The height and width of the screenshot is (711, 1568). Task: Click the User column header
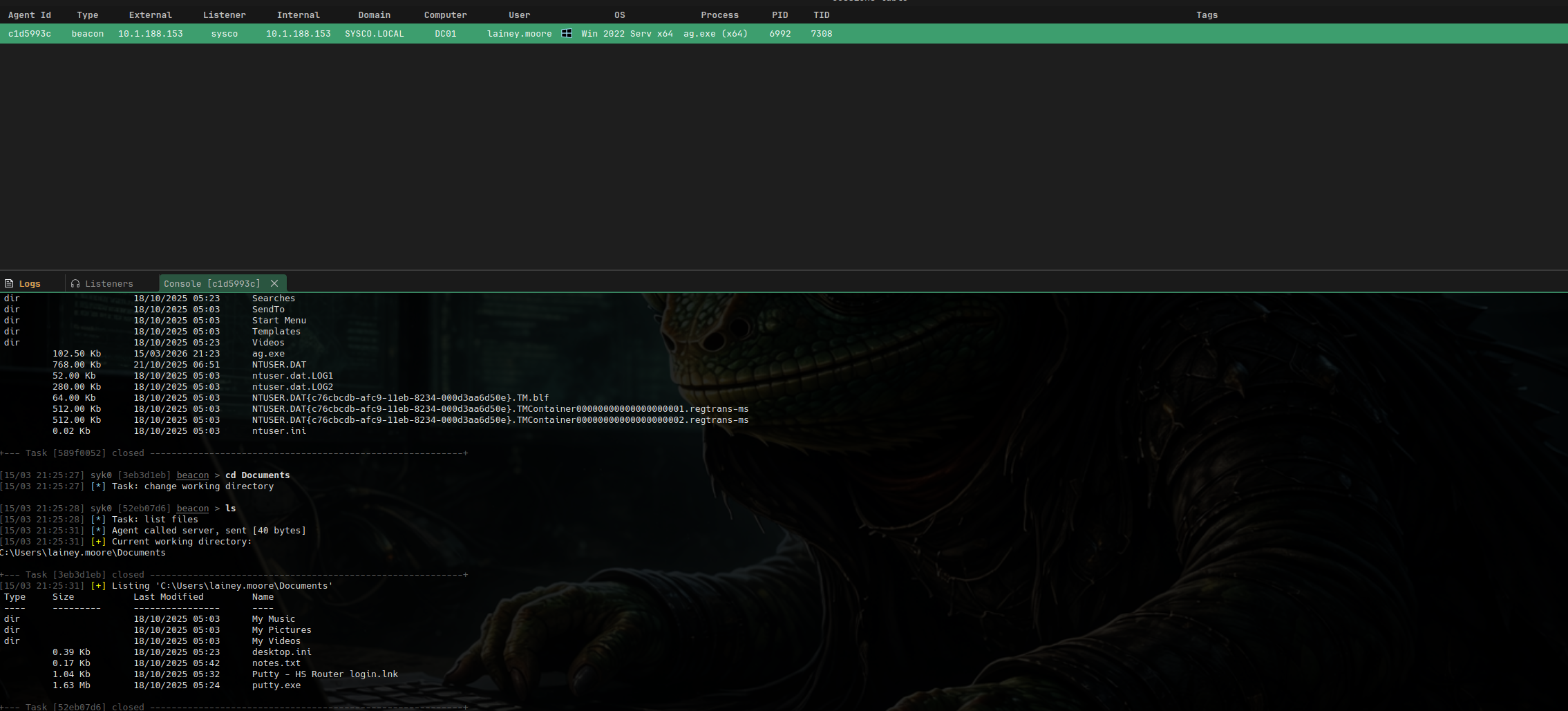520,15
